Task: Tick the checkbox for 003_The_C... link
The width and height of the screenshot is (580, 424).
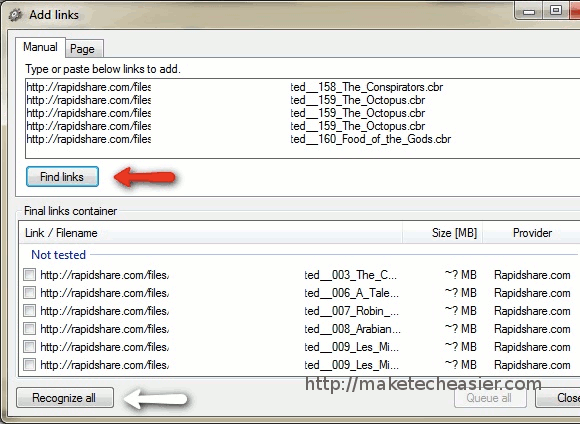Action: [30, 275]
